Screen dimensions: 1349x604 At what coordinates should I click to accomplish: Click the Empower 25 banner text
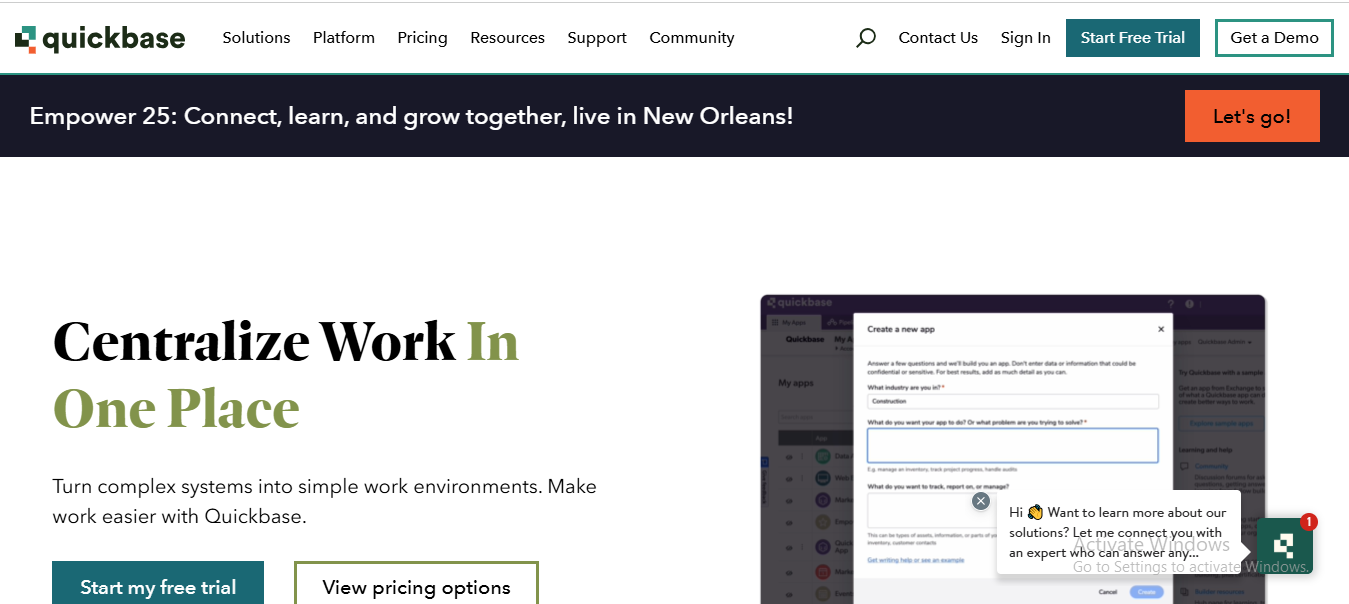point(411,116)
